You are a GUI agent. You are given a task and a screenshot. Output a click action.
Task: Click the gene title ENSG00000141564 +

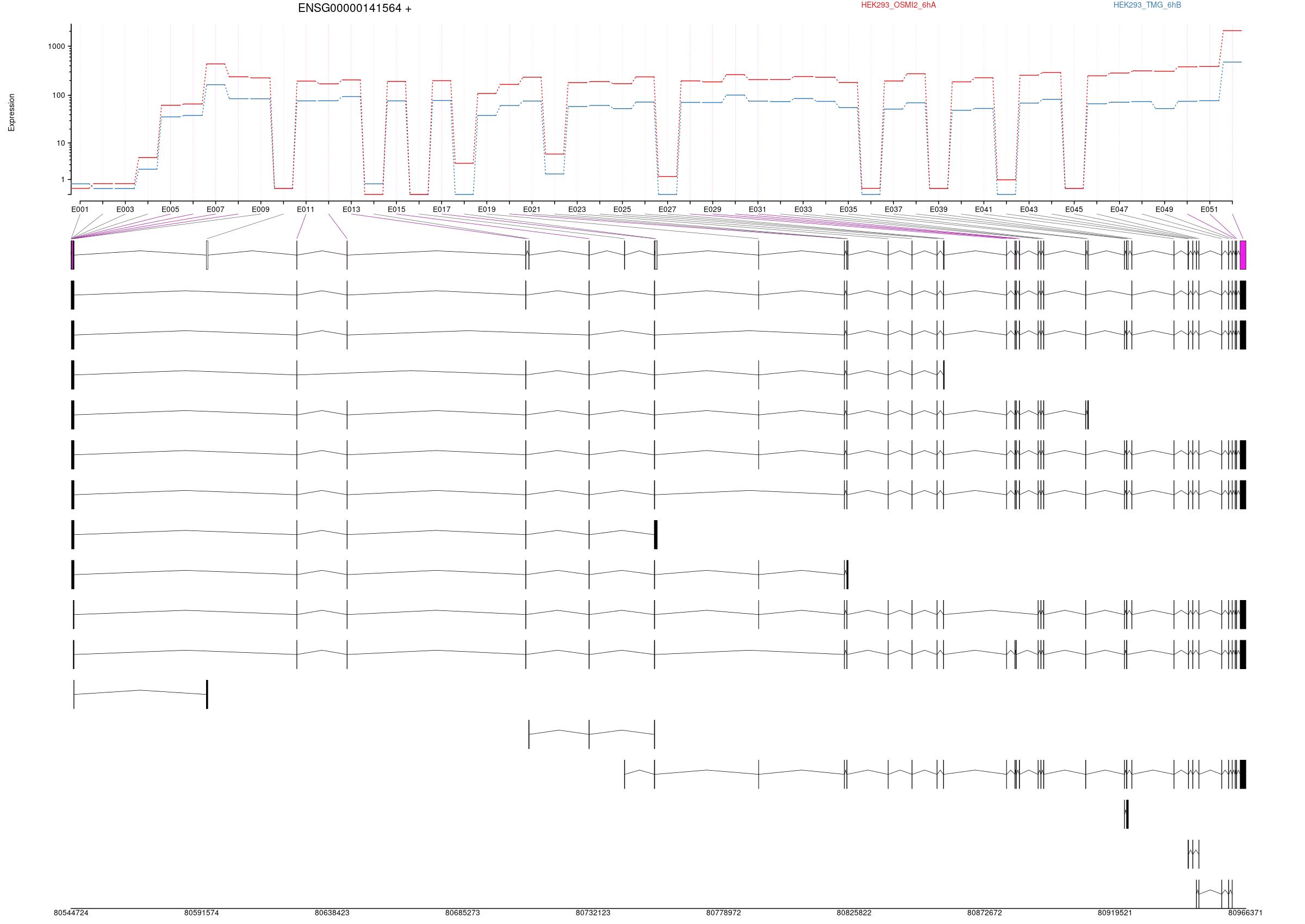355,9
